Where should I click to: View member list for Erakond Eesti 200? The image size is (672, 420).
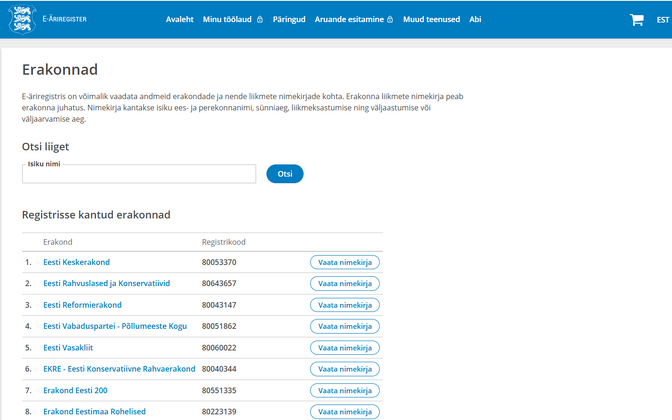[x=345, y=390]
